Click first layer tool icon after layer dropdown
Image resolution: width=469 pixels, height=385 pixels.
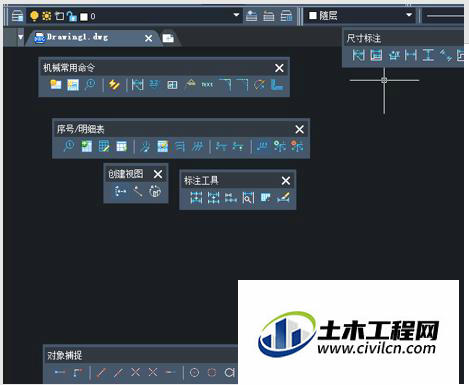[x=251, y=16]
